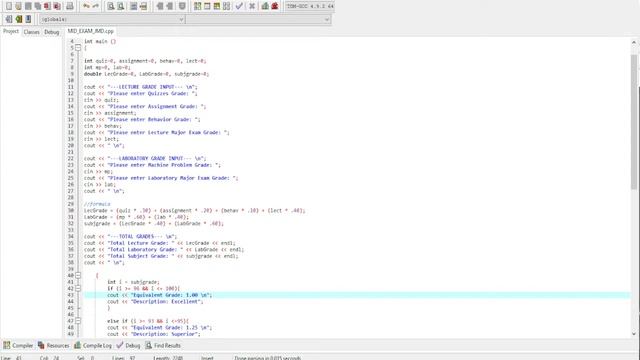Create a new source file from toolbar

tap(9, 6)
